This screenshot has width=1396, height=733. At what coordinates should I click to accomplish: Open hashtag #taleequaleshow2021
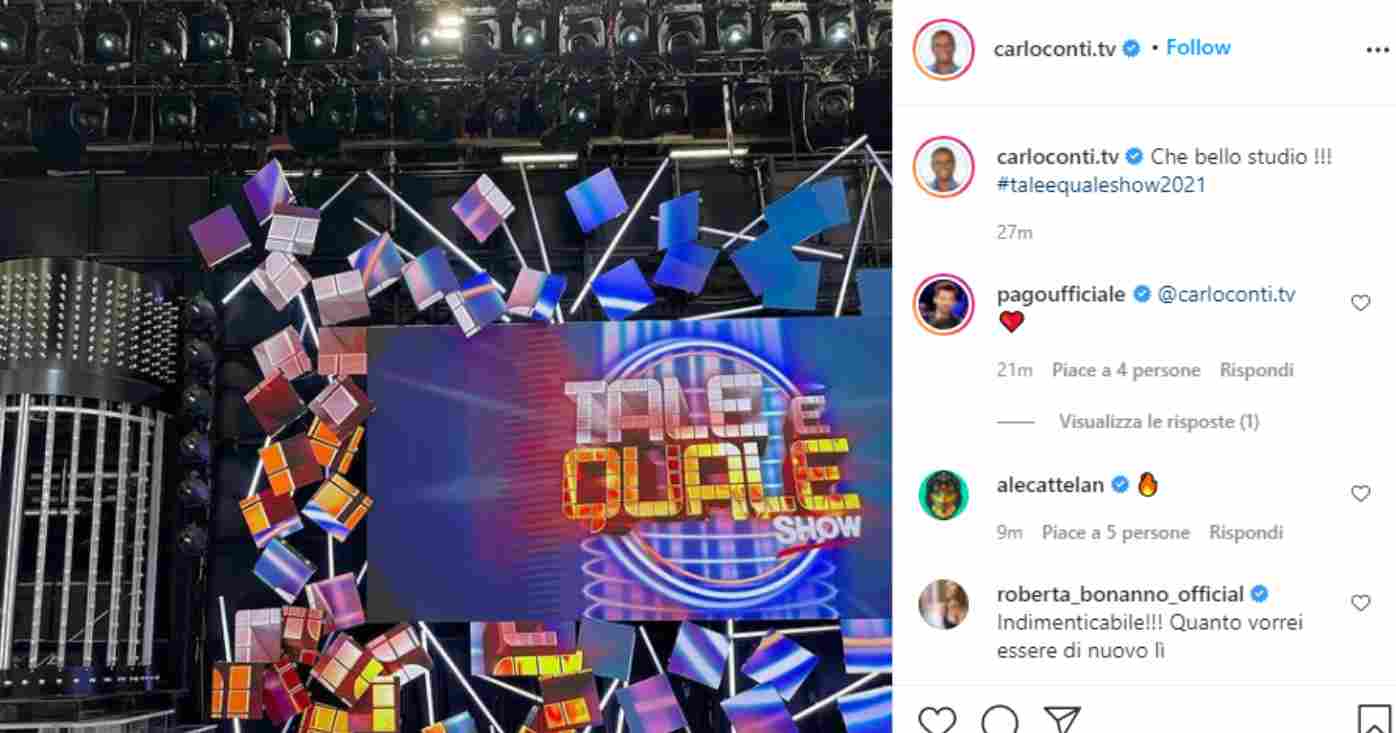coord(1101,185)
